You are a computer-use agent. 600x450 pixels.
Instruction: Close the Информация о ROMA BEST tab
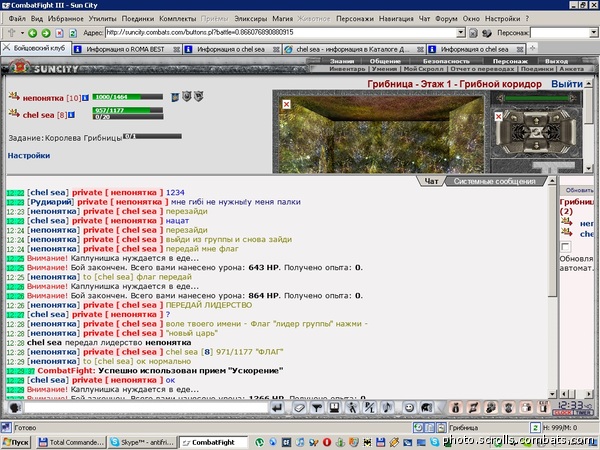pos(176,49)
